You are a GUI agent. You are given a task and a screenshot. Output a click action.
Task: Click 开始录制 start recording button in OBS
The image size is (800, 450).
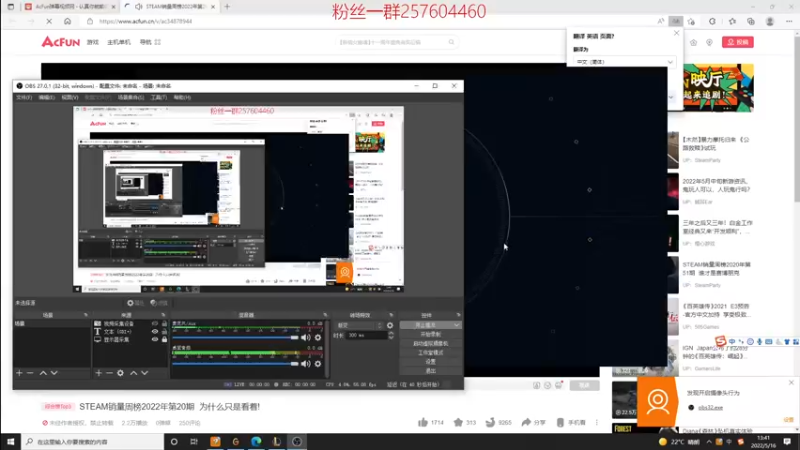point(431,334)
